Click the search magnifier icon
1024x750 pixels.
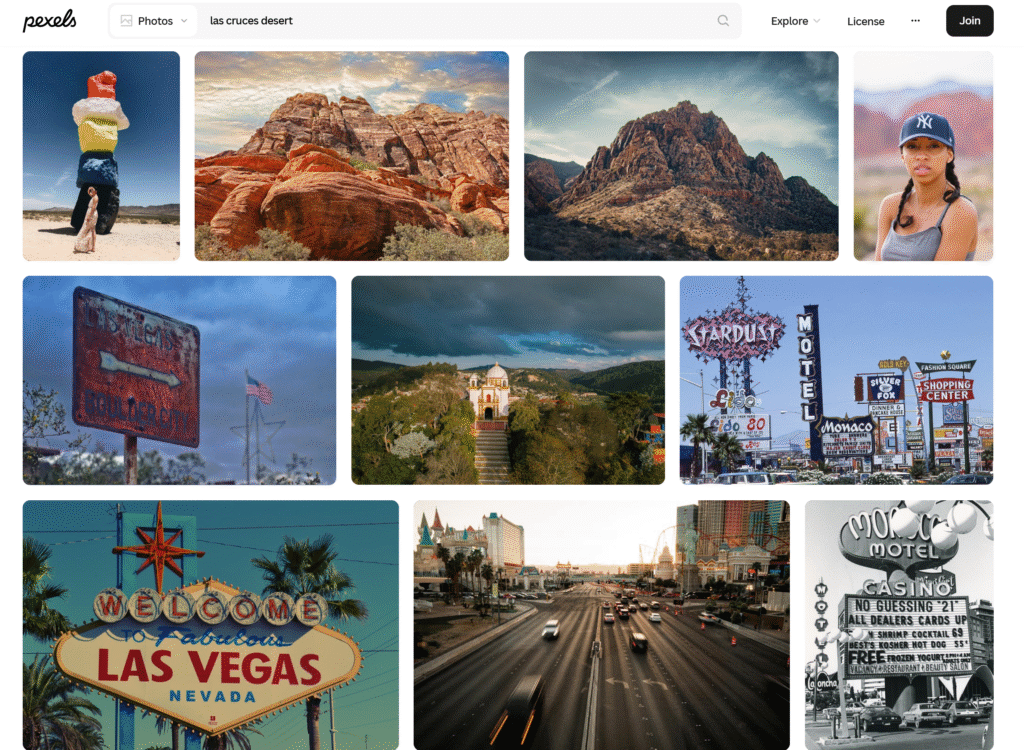723,20
